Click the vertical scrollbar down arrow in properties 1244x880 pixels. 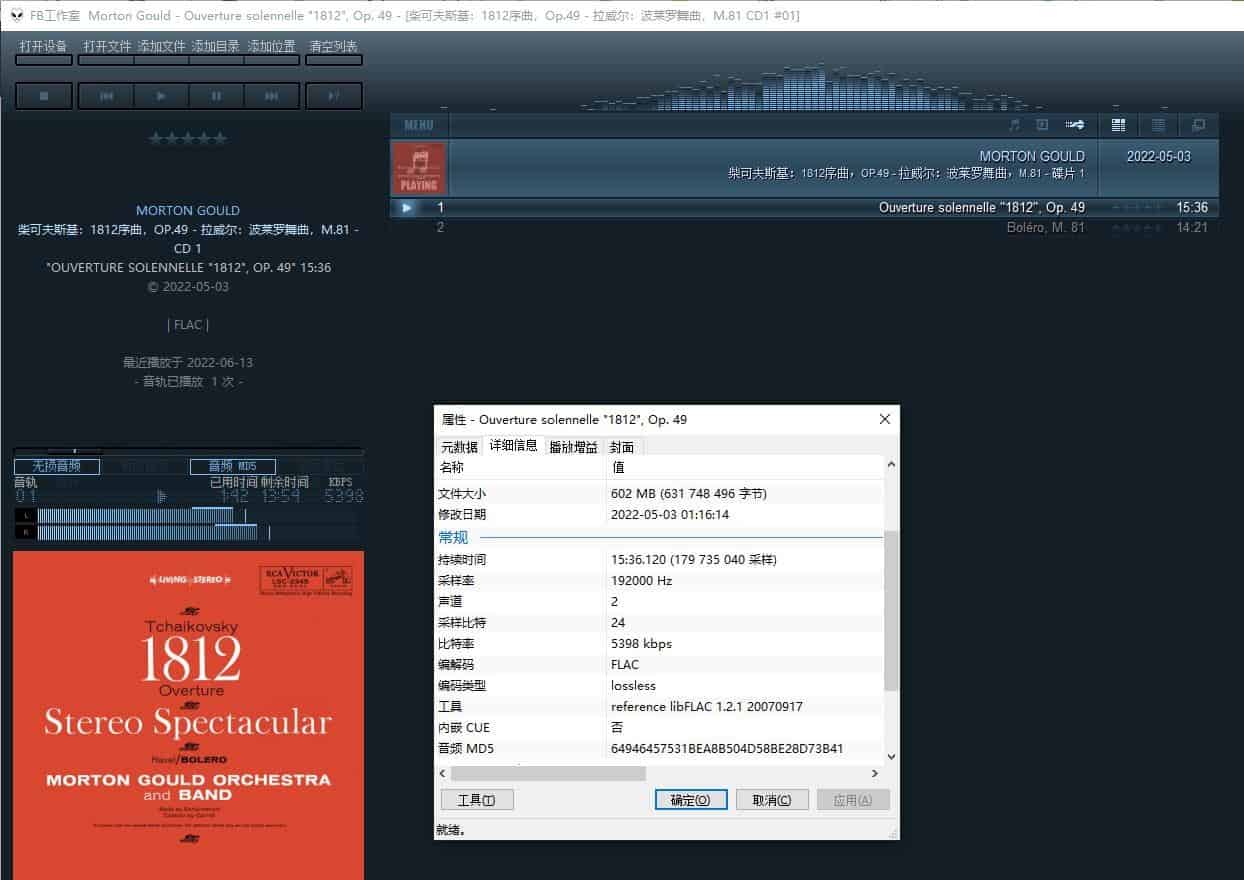[x=892, y=757]
